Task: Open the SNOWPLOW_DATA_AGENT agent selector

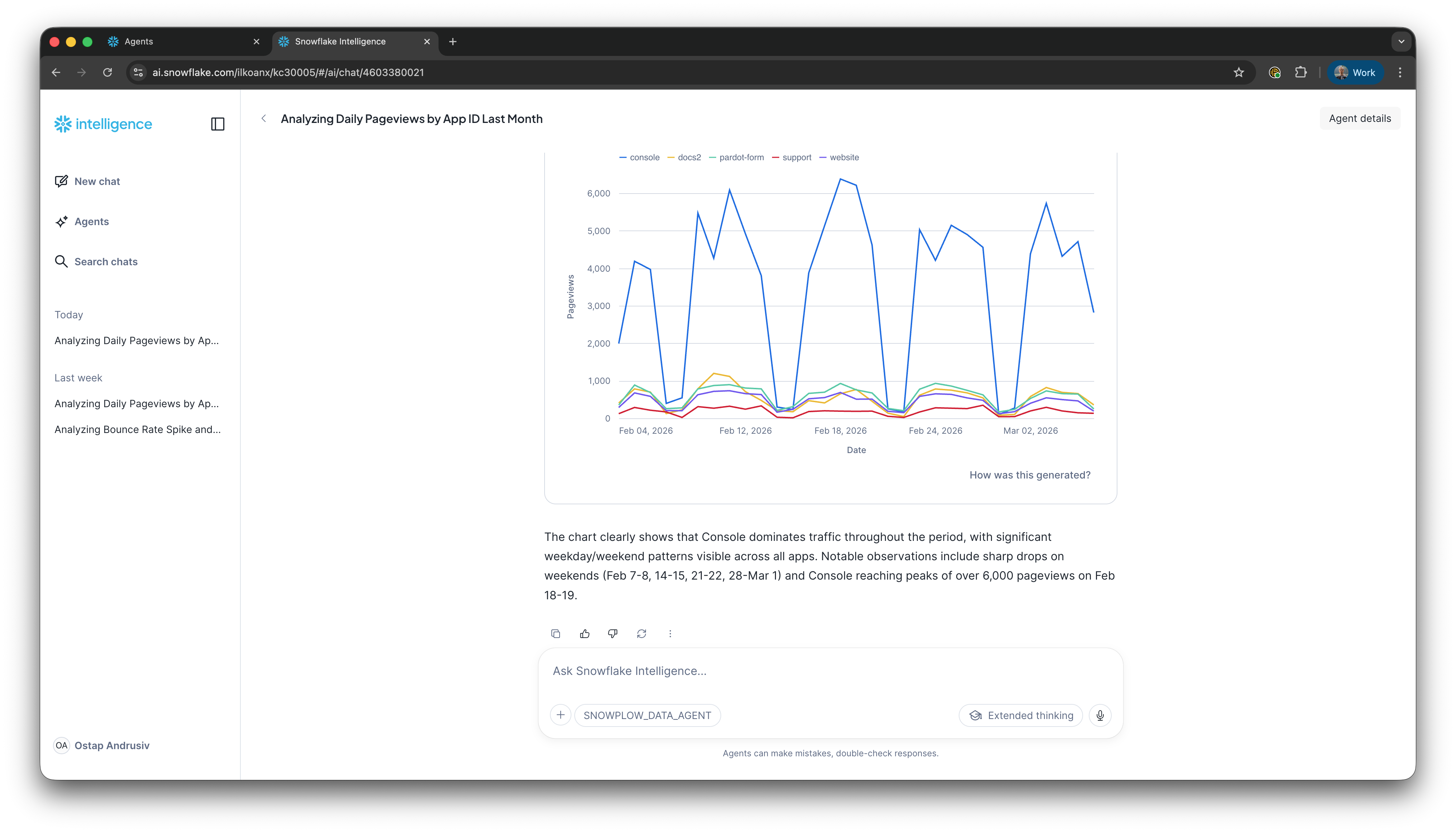Action: 647,715
